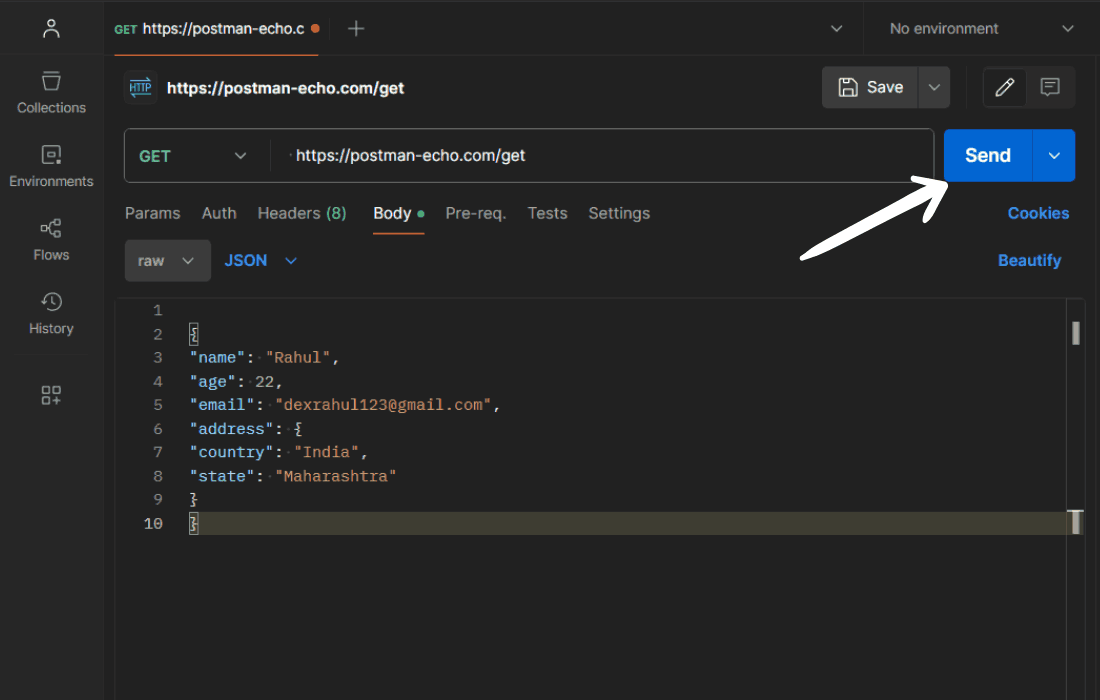Viewport: 1100px width, 700px height.
Task: Add a new request tab with plus
Action: [x=355, y=28]
